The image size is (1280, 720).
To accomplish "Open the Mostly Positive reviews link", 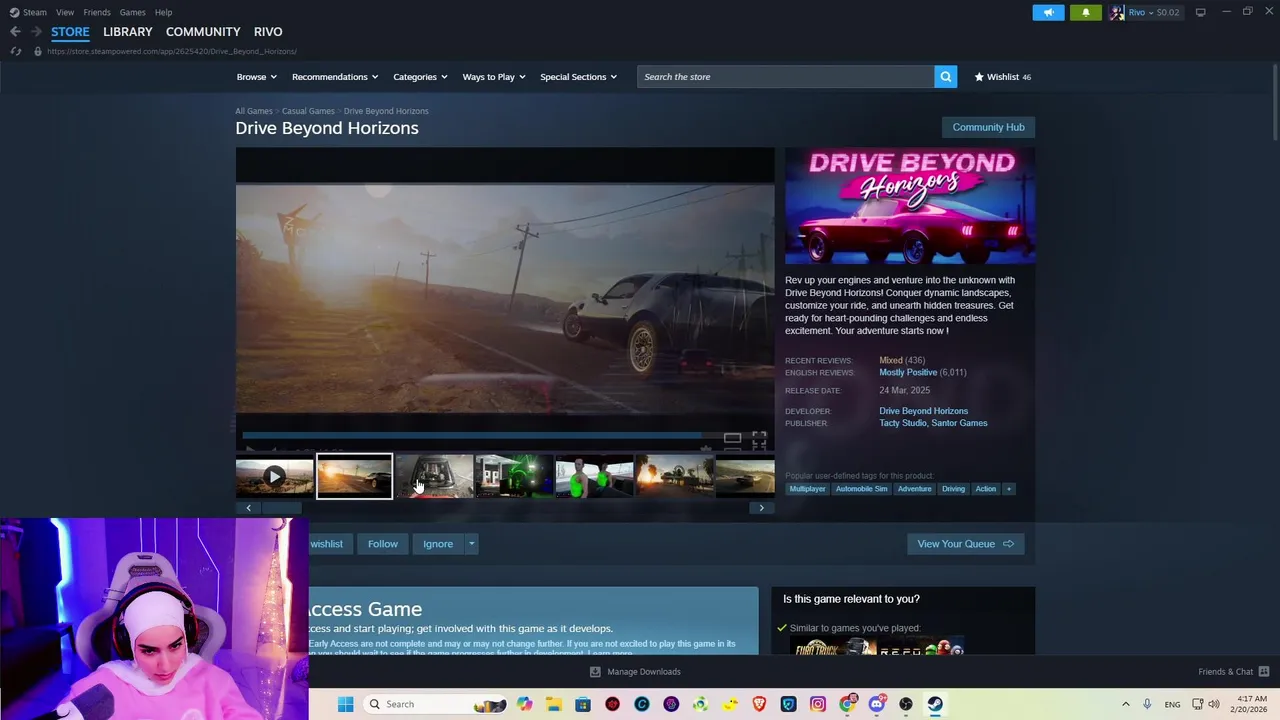I will 908,372.
